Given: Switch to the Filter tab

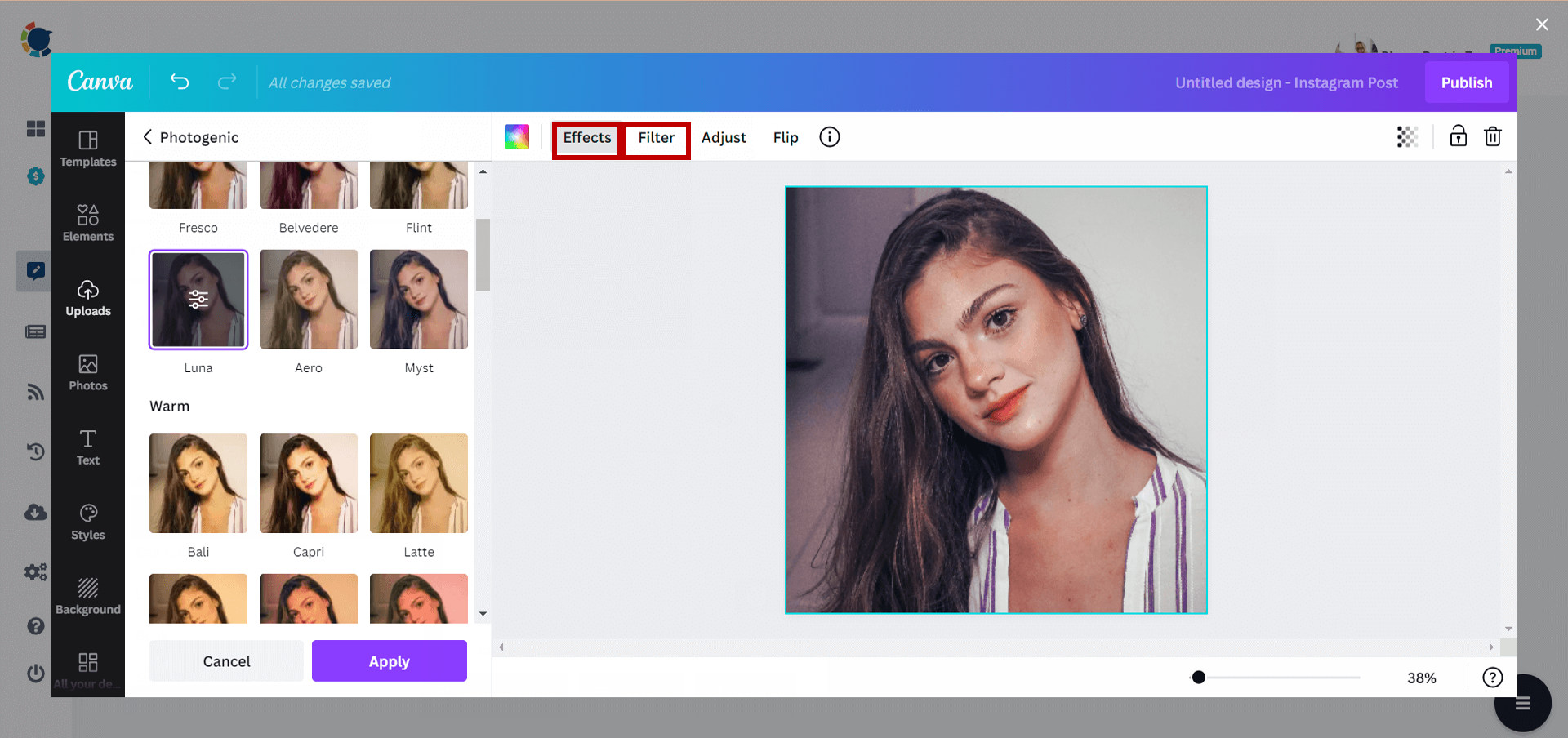Looking at the screenshot, I should (x=655, y=138).
